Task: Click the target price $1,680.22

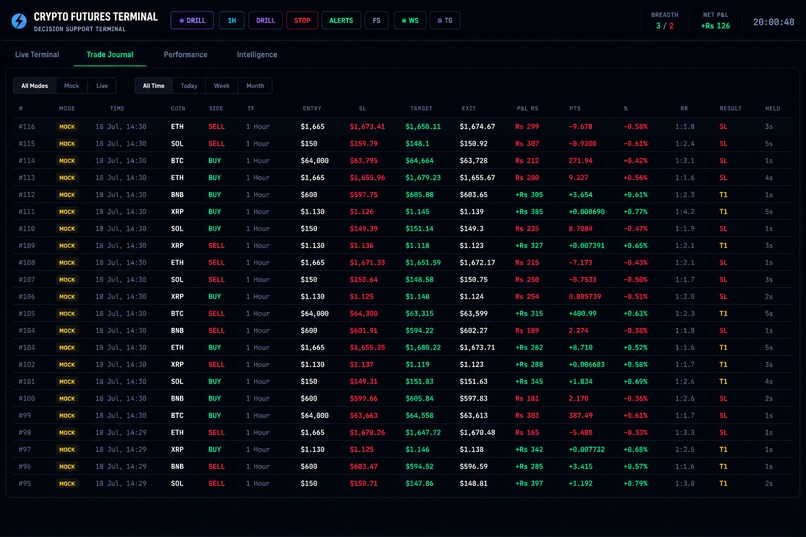Action: (423, 347)
